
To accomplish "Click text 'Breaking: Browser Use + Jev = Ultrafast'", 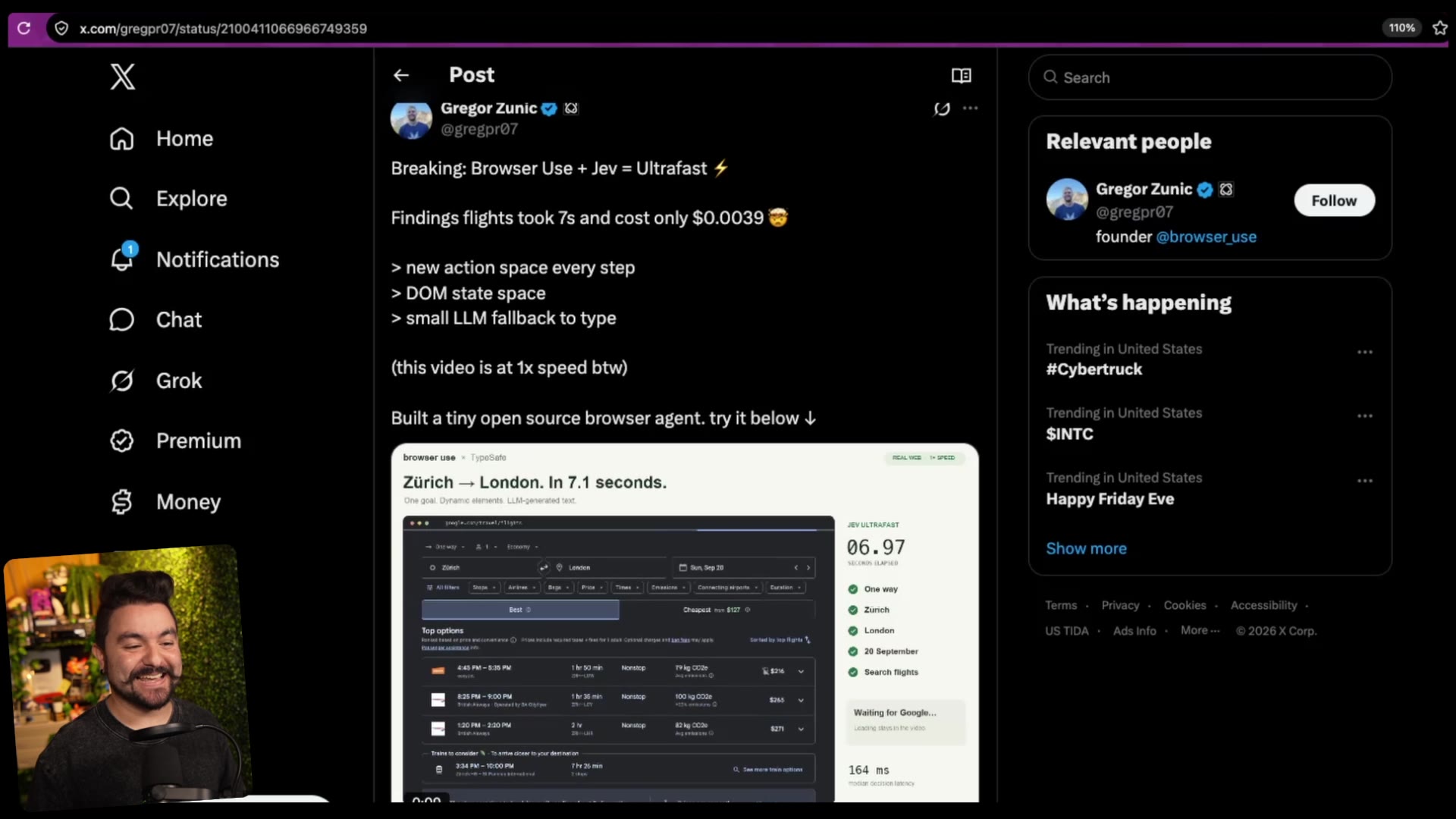I will pyautogui.click(x=549, y=168).
